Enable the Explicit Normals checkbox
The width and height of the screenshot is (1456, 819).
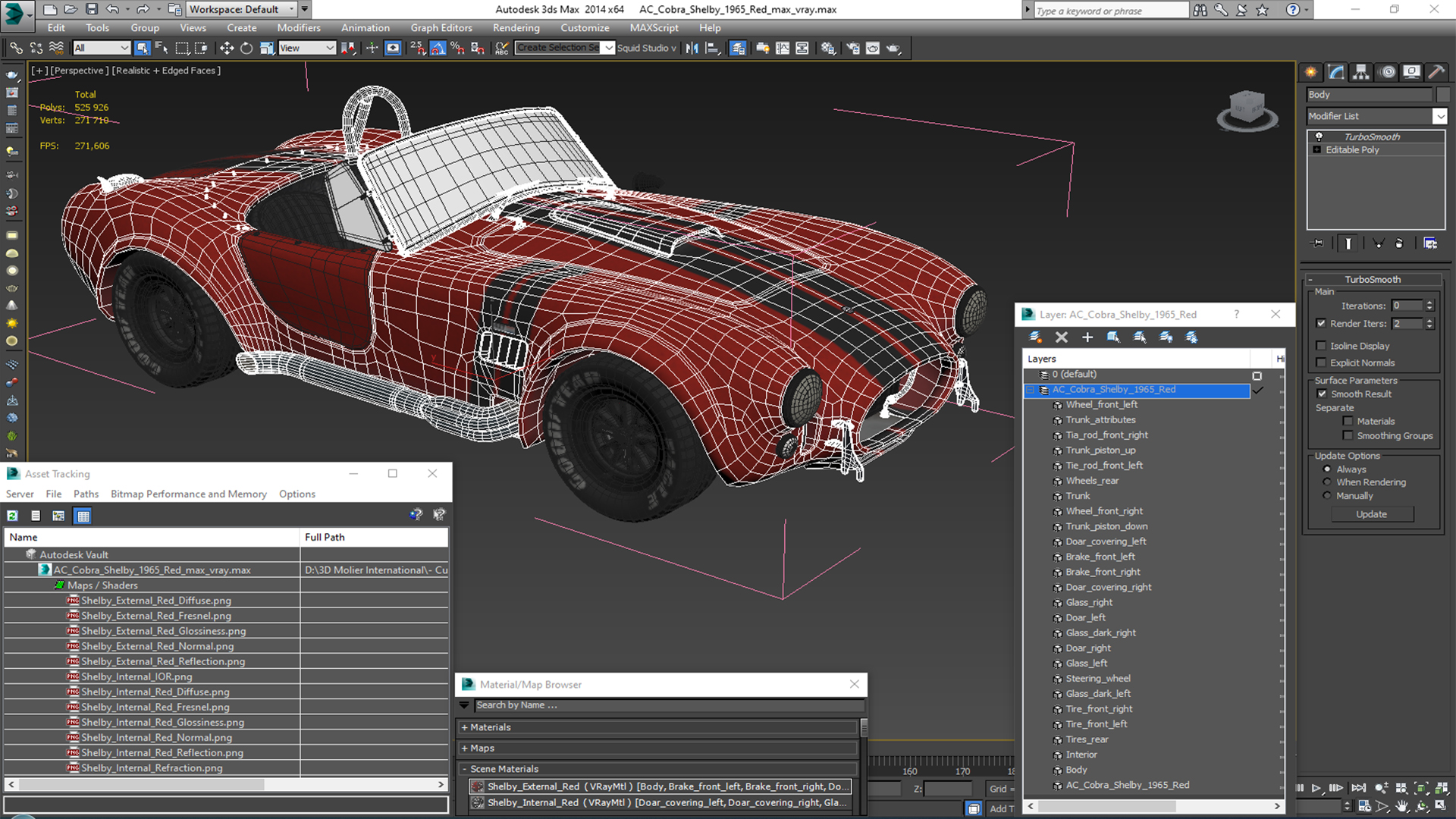(x=1321, y=362)
